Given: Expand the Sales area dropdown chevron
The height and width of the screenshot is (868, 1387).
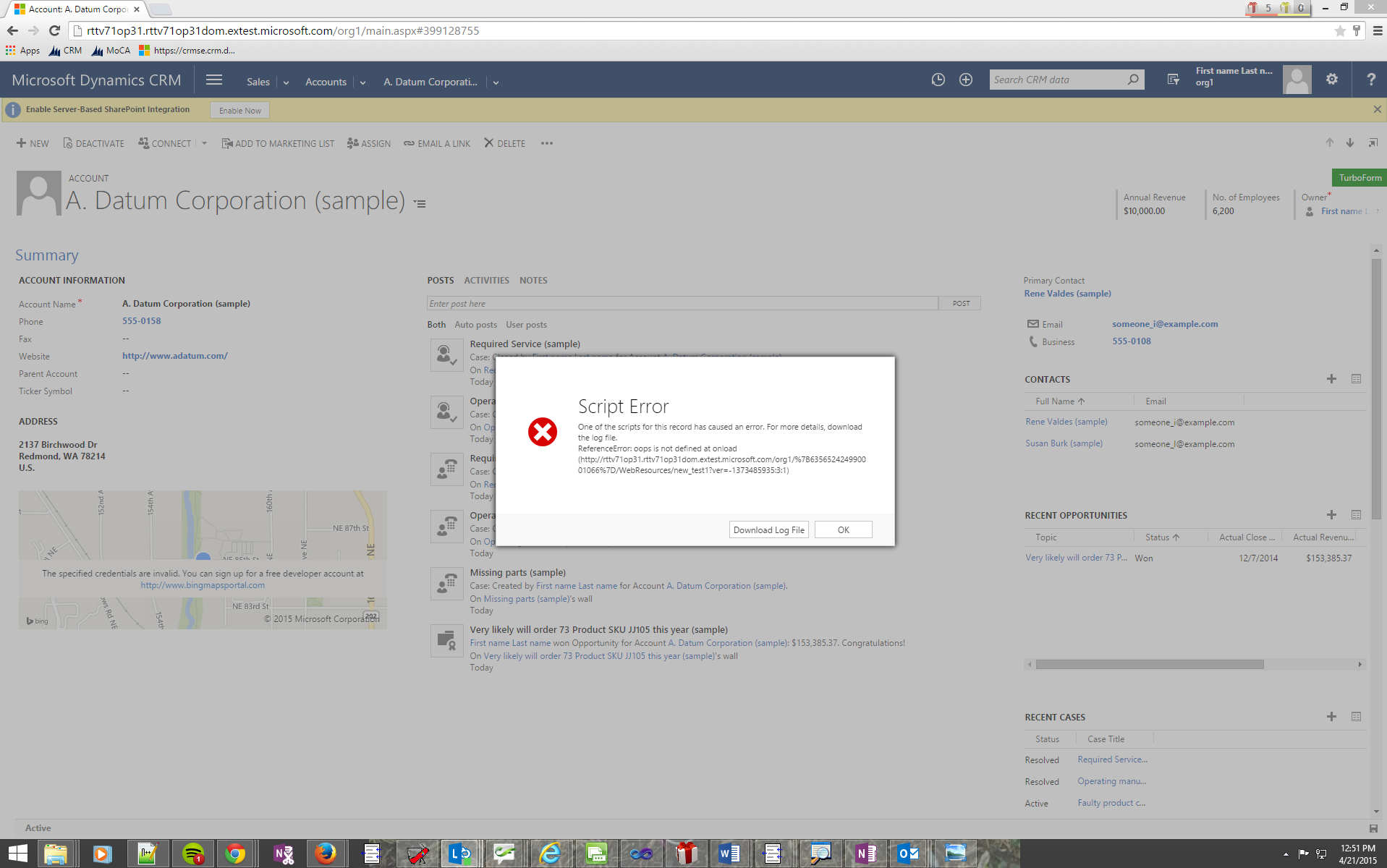Looking at the screenshot, I should pyautogui.click(x=285, y=82).
